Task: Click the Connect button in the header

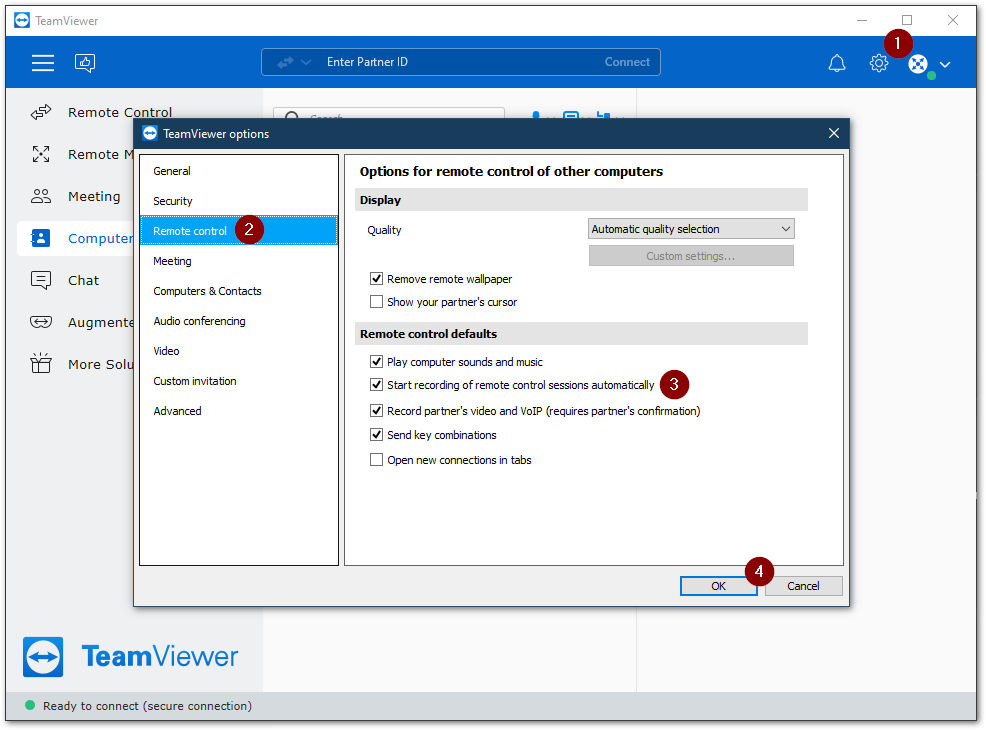Action: [627, 62]
